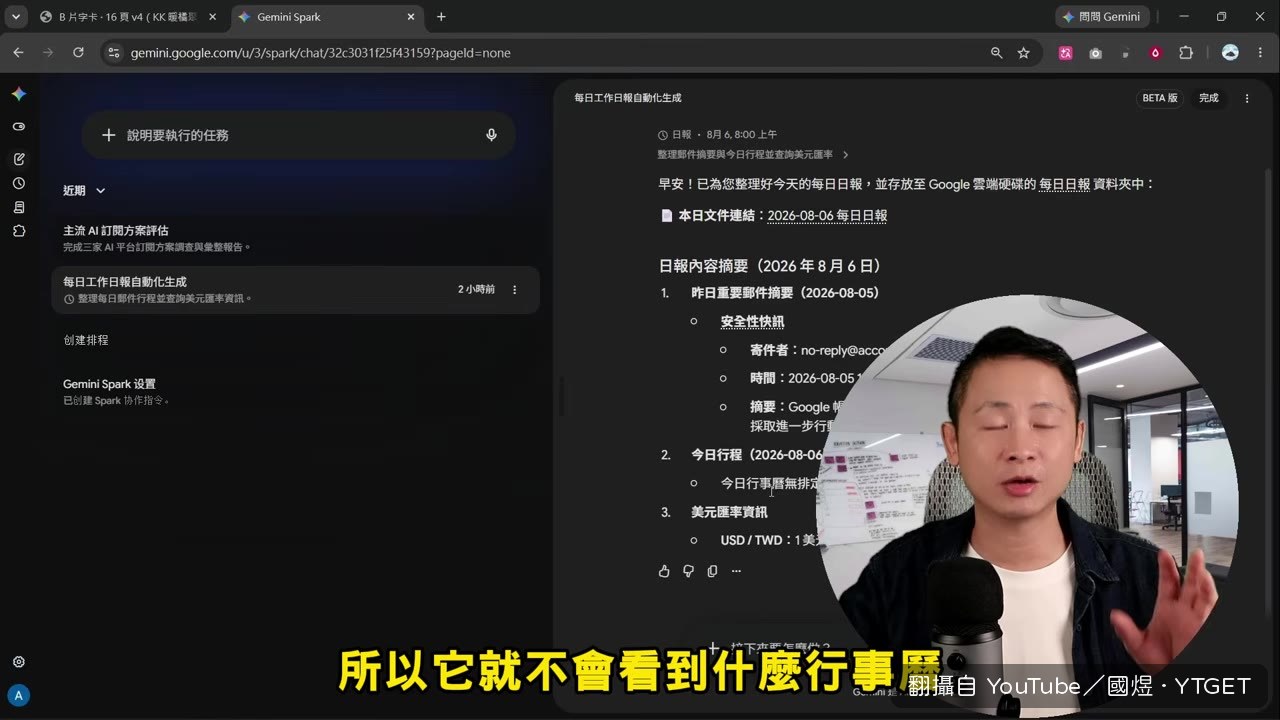Click the '完成' button in panel header
The width and height of the screenshot is (1280, 720).
(1209, 98)
